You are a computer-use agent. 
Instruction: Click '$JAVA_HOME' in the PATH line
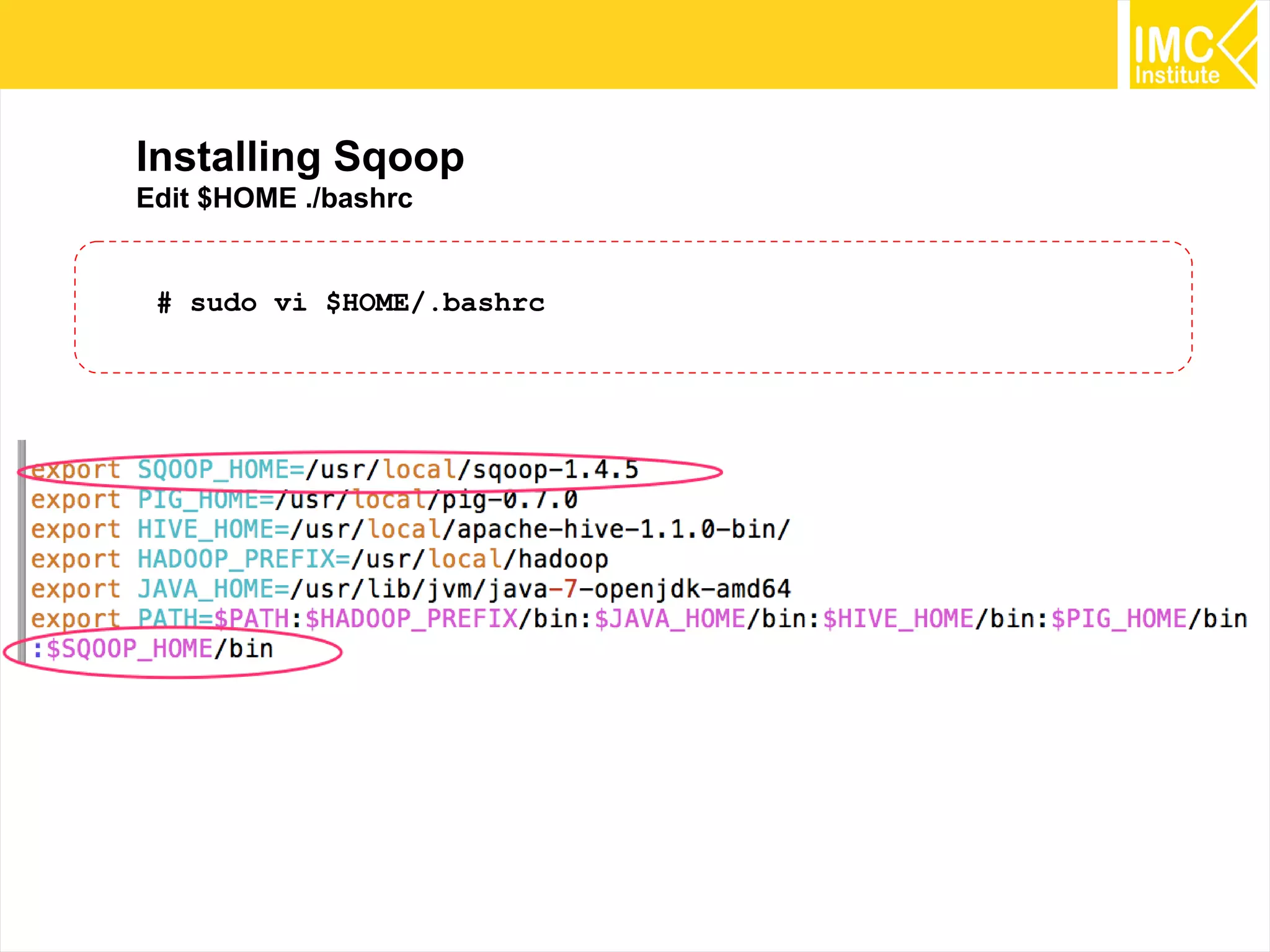tap(670, 619)
